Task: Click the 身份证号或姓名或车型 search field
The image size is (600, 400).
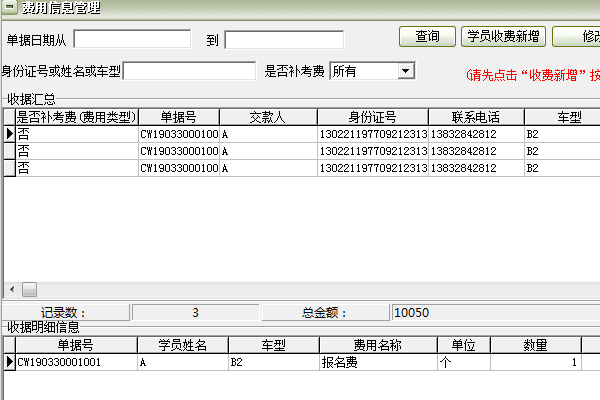Action: pyautogui.click(x=189, y=71)
